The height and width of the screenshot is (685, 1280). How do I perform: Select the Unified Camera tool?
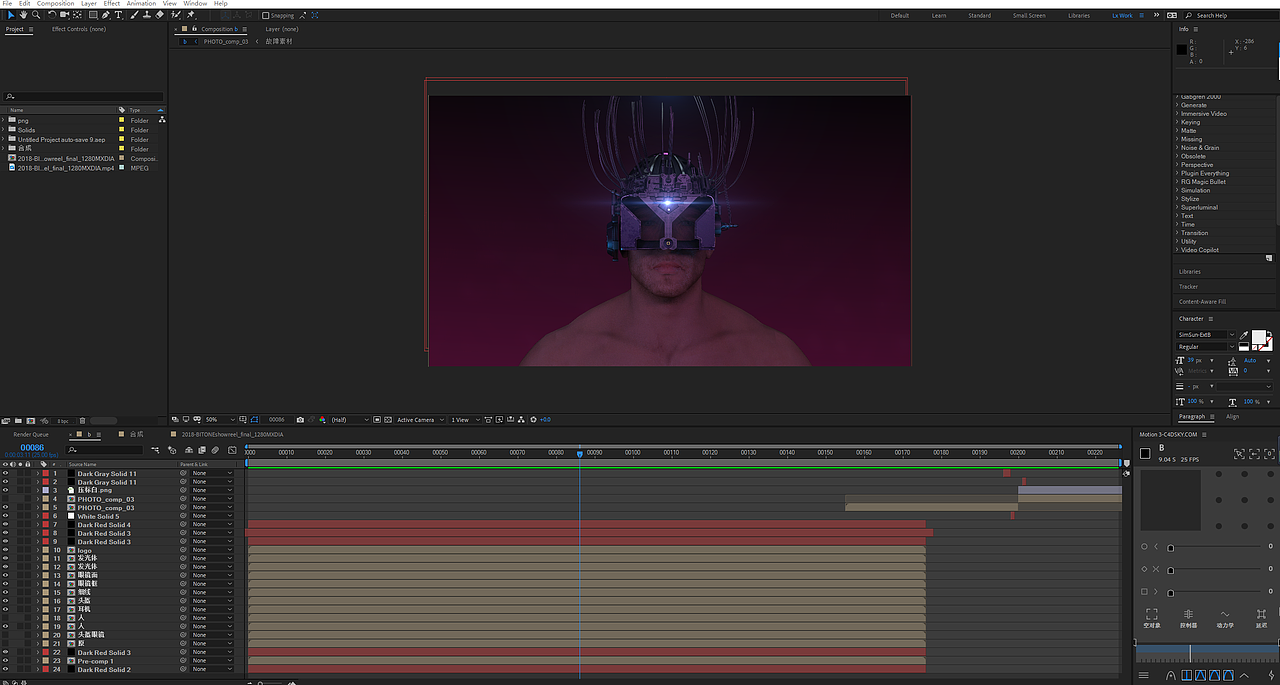click(65, 15)
